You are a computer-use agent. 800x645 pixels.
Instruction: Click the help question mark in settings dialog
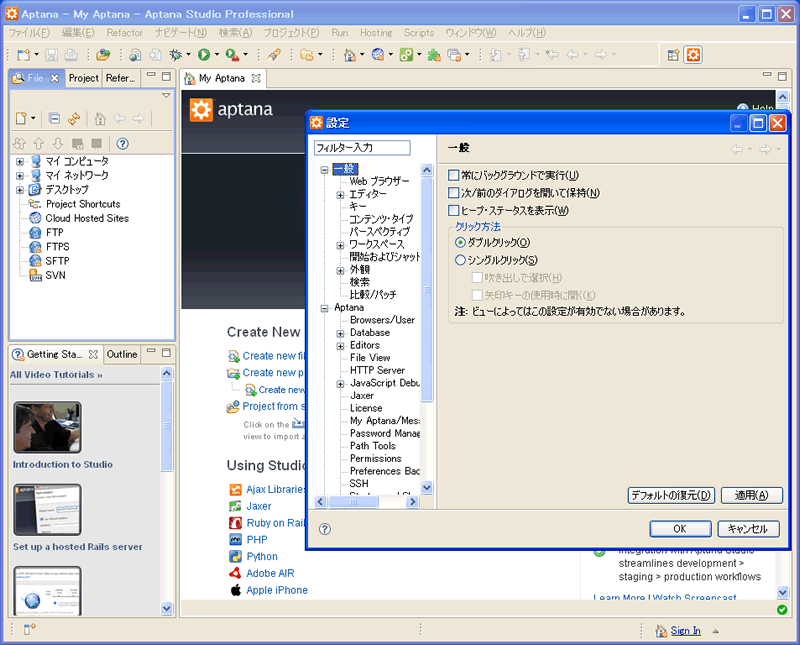(325, 529)
